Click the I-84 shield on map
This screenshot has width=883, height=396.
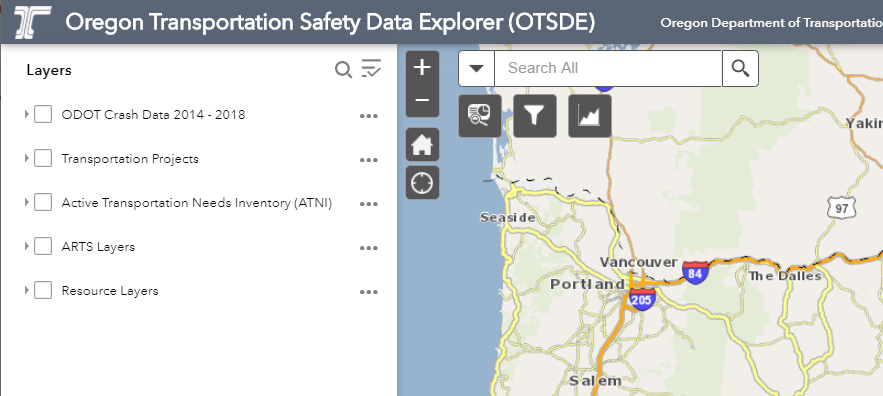click(695, 272)
